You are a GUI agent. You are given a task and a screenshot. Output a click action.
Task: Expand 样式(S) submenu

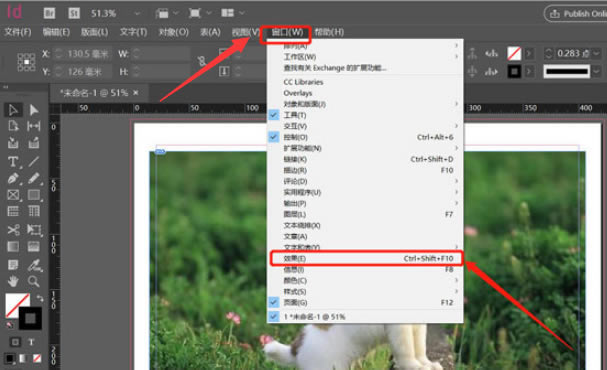pos(365,291)
